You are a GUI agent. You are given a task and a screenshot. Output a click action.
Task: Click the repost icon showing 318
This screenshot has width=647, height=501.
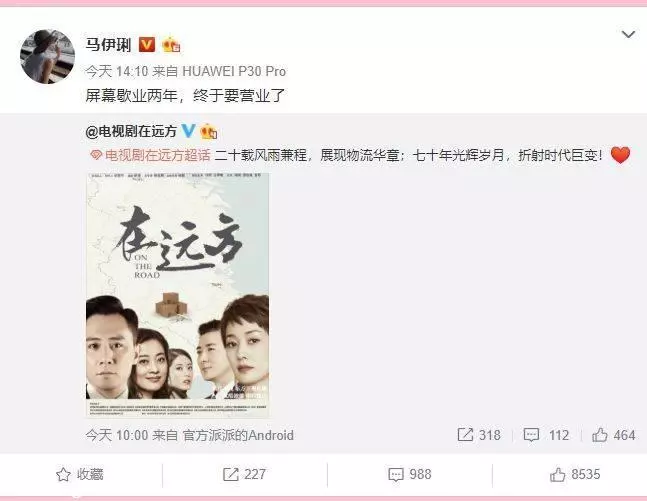pyautogui.click(x=465, y=435)
